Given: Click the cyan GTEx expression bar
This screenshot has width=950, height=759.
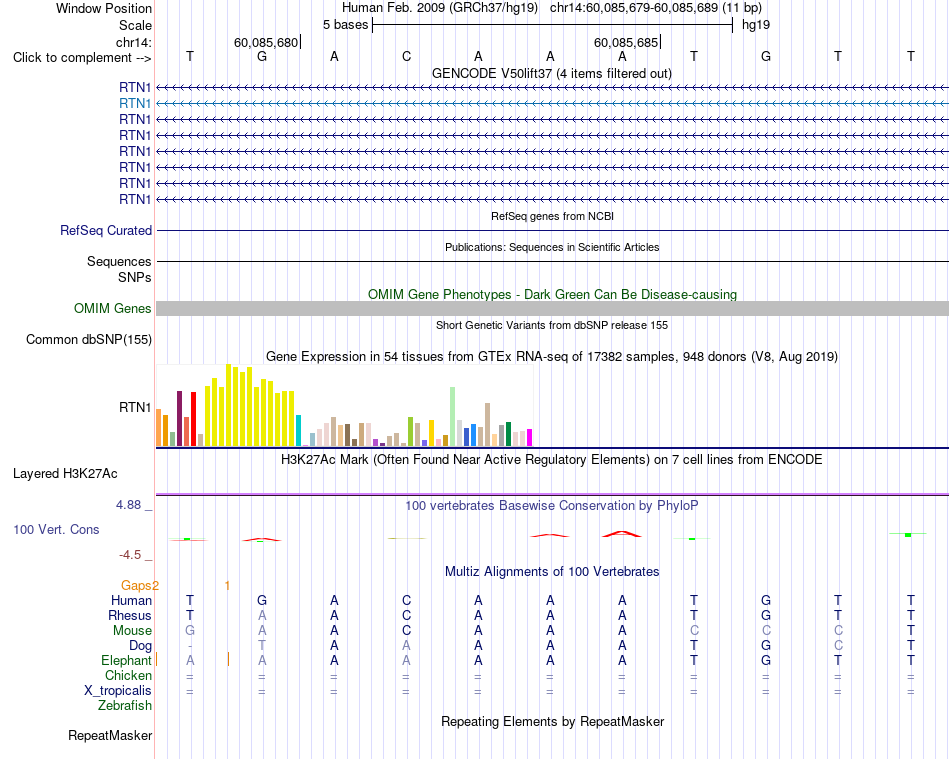Looking at the screenshot, I should click(298, 431).
